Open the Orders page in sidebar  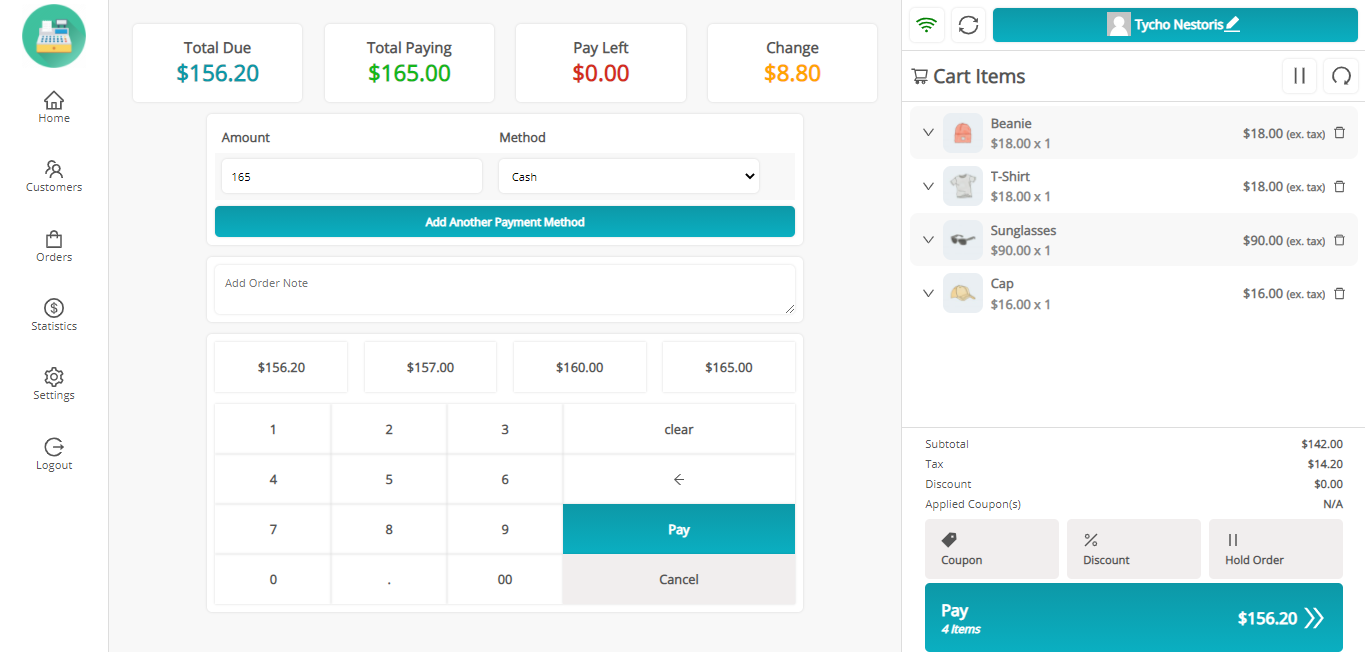[54, 246]
